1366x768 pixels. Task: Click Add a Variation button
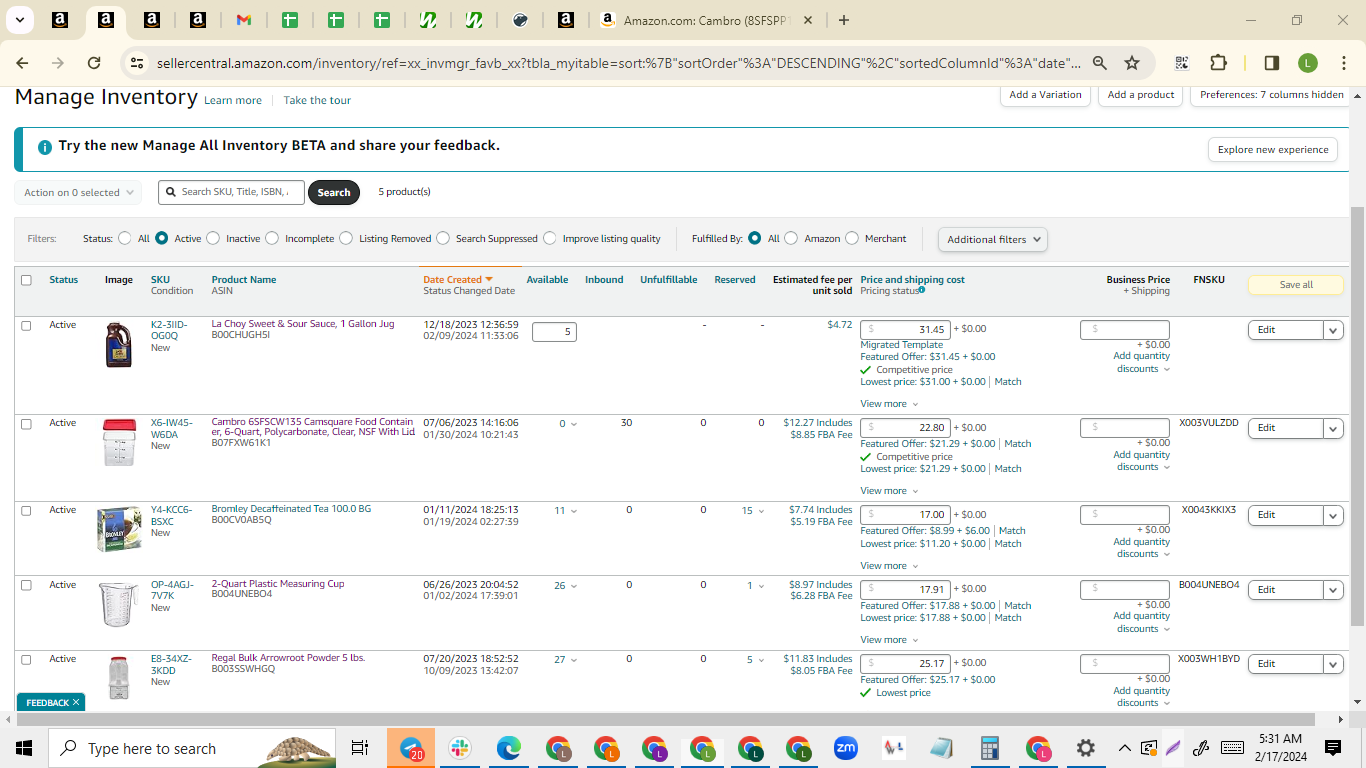[x=1045, y=95]
